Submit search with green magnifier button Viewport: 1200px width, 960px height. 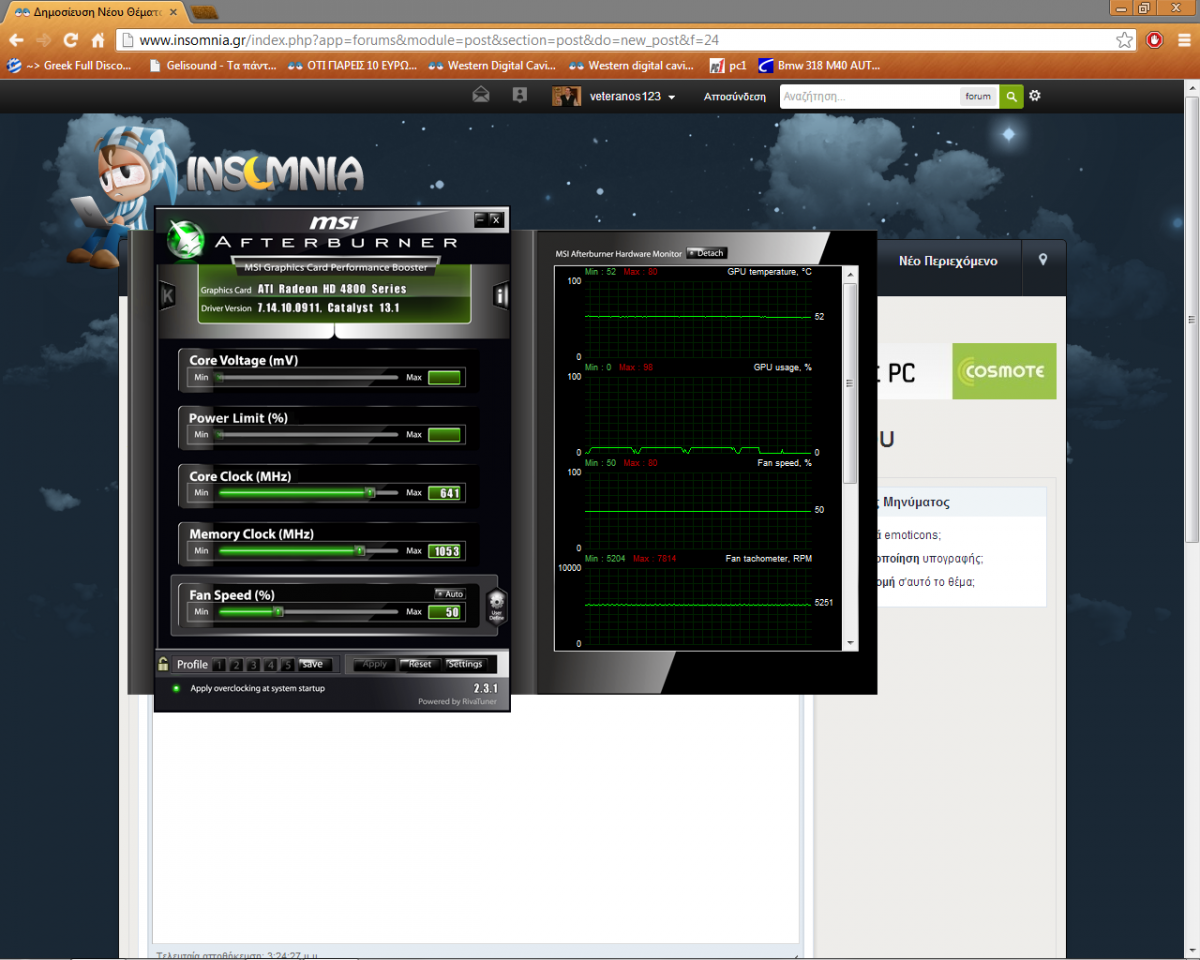[x=1011, y=96]
